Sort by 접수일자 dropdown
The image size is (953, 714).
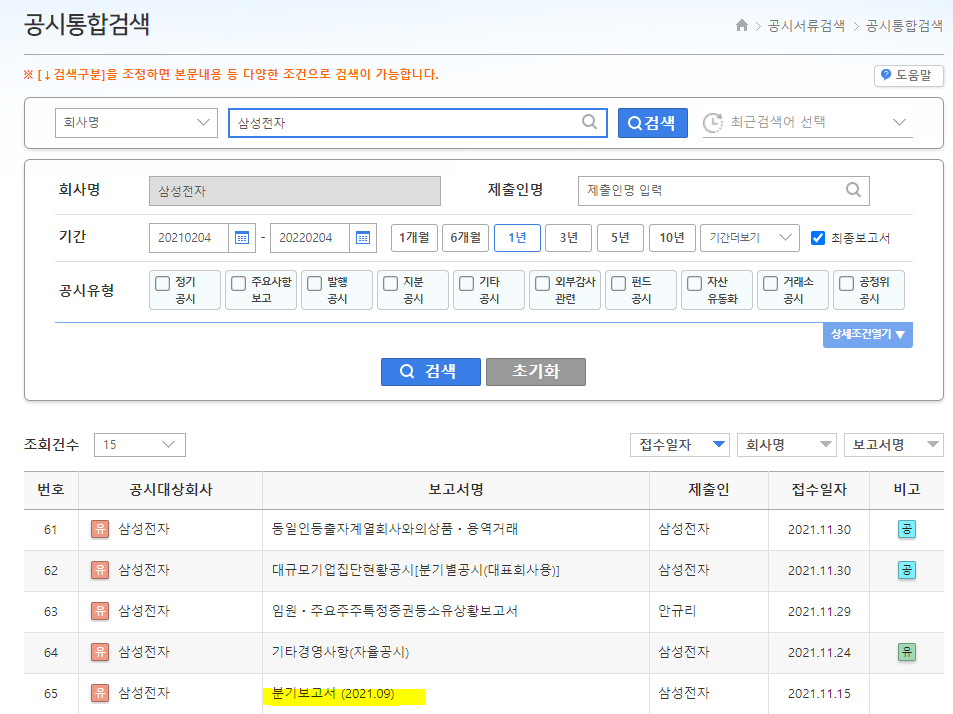point(680,445)
